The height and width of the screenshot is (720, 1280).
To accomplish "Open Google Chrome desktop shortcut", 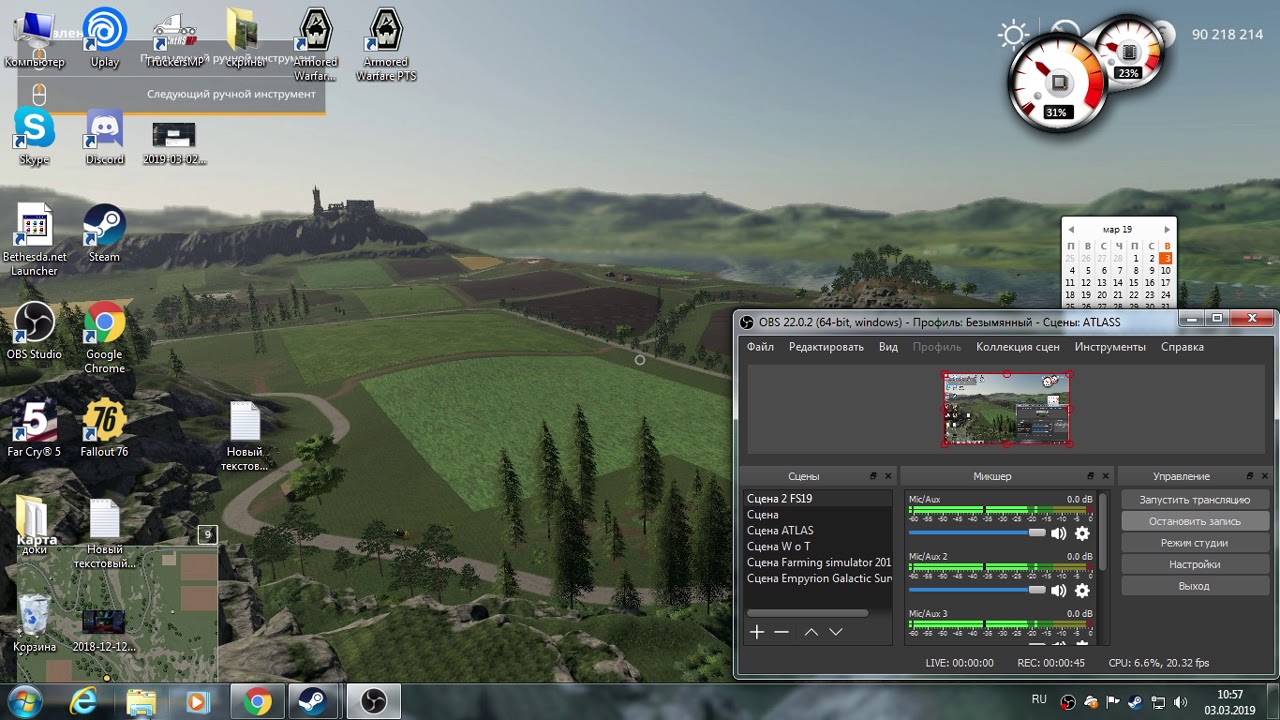I will click(104, 338).
